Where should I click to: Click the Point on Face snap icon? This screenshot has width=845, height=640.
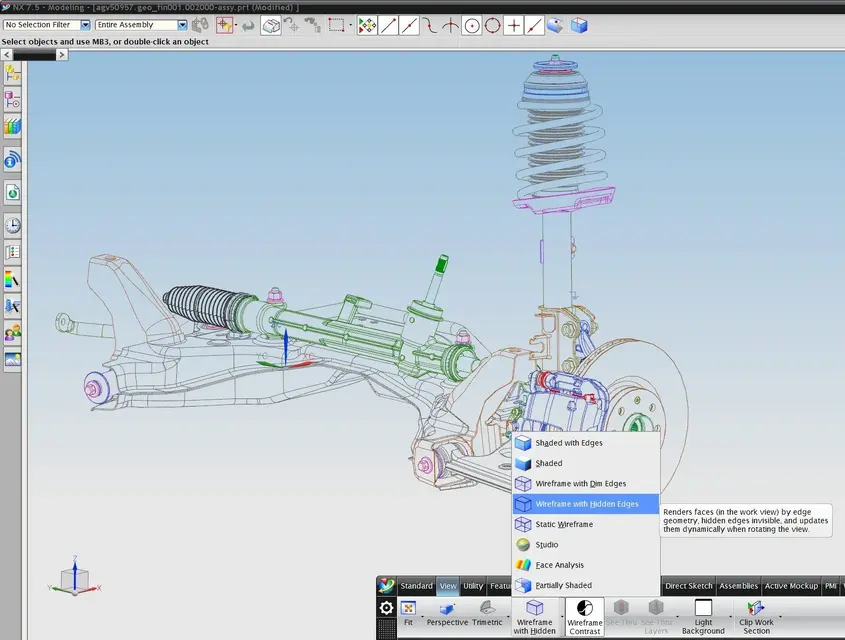[555, 25]
